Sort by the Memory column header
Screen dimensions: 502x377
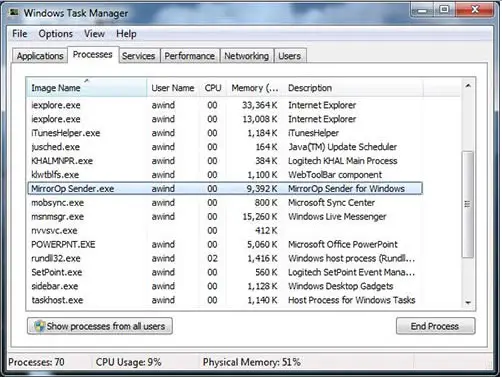tap(255, 88)
